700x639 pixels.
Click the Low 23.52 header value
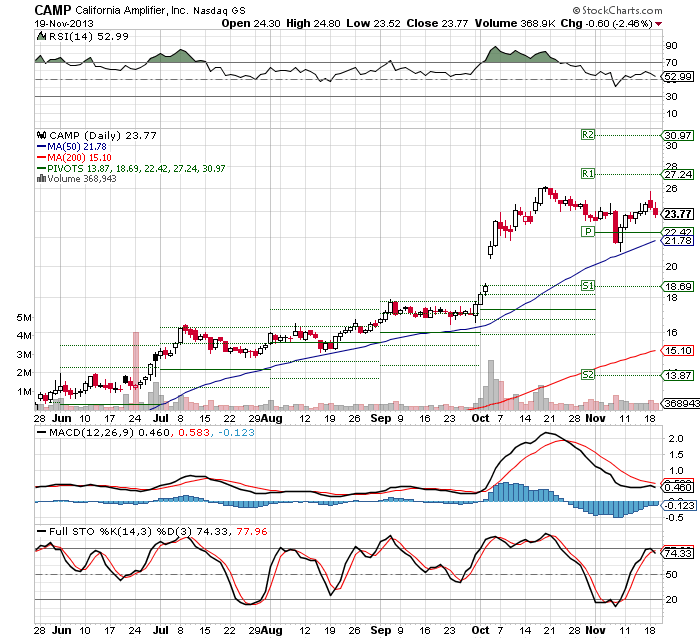click(x=373, y=23)
